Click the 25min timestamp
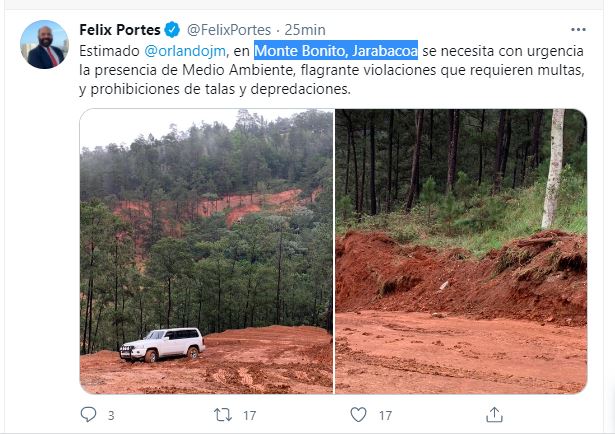 pyautogui.click(x=305, y=30)
